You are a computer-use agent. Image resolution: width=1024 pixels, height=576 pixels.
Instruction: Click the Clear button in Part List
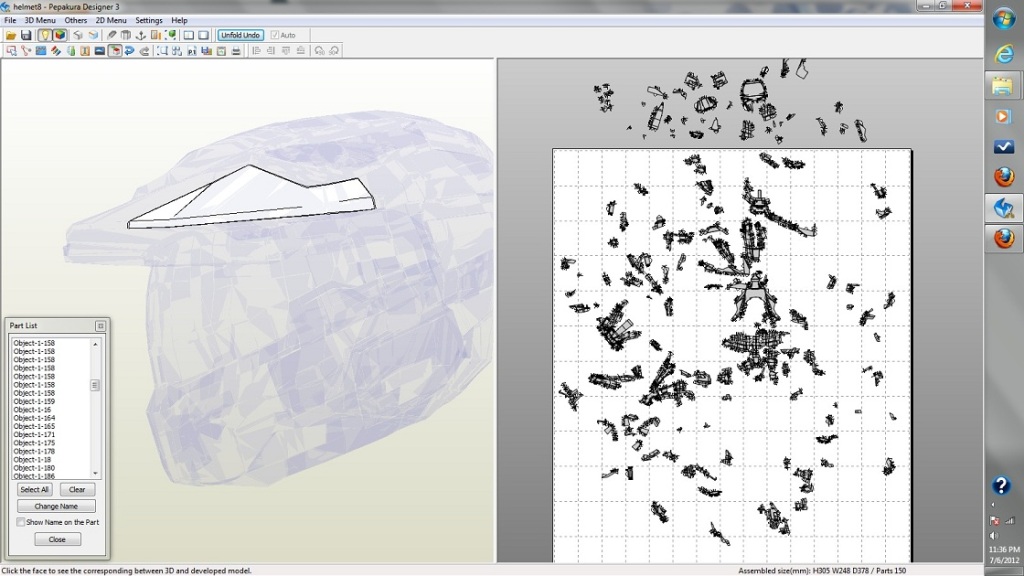point(77,489)
